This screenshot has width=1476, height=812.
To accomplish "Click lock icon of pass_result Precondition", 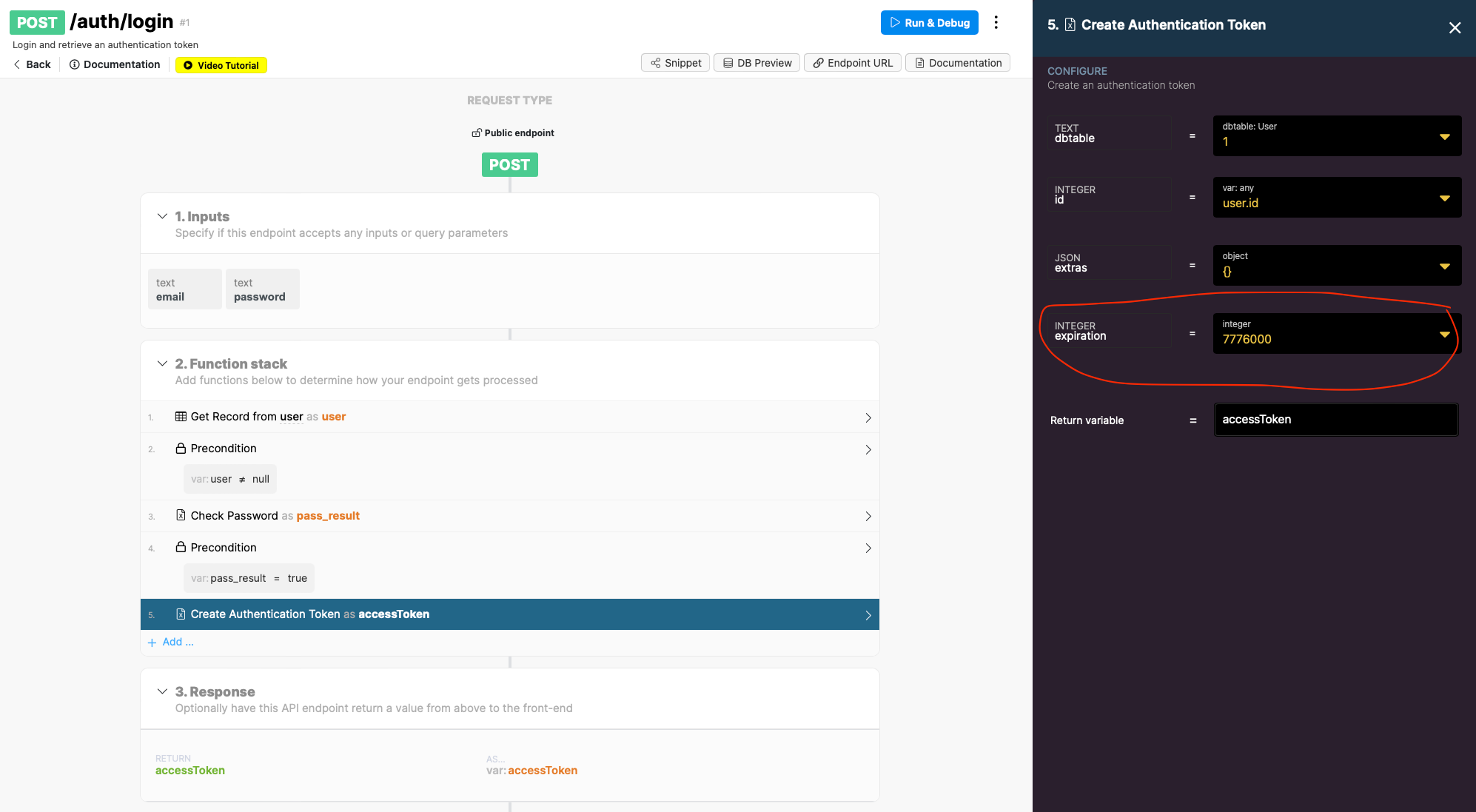I will point(181,547).
